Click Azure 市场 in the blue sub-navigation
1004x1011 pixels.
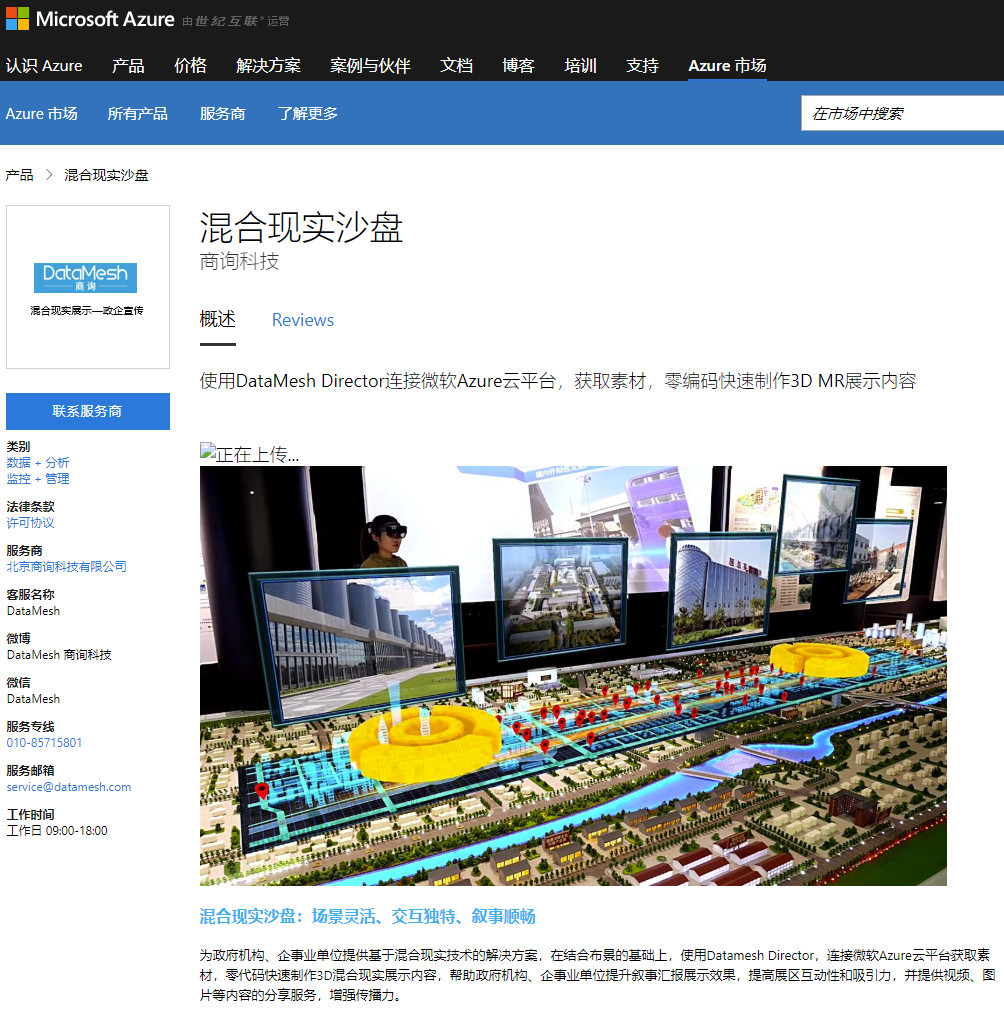click(41, 113)
